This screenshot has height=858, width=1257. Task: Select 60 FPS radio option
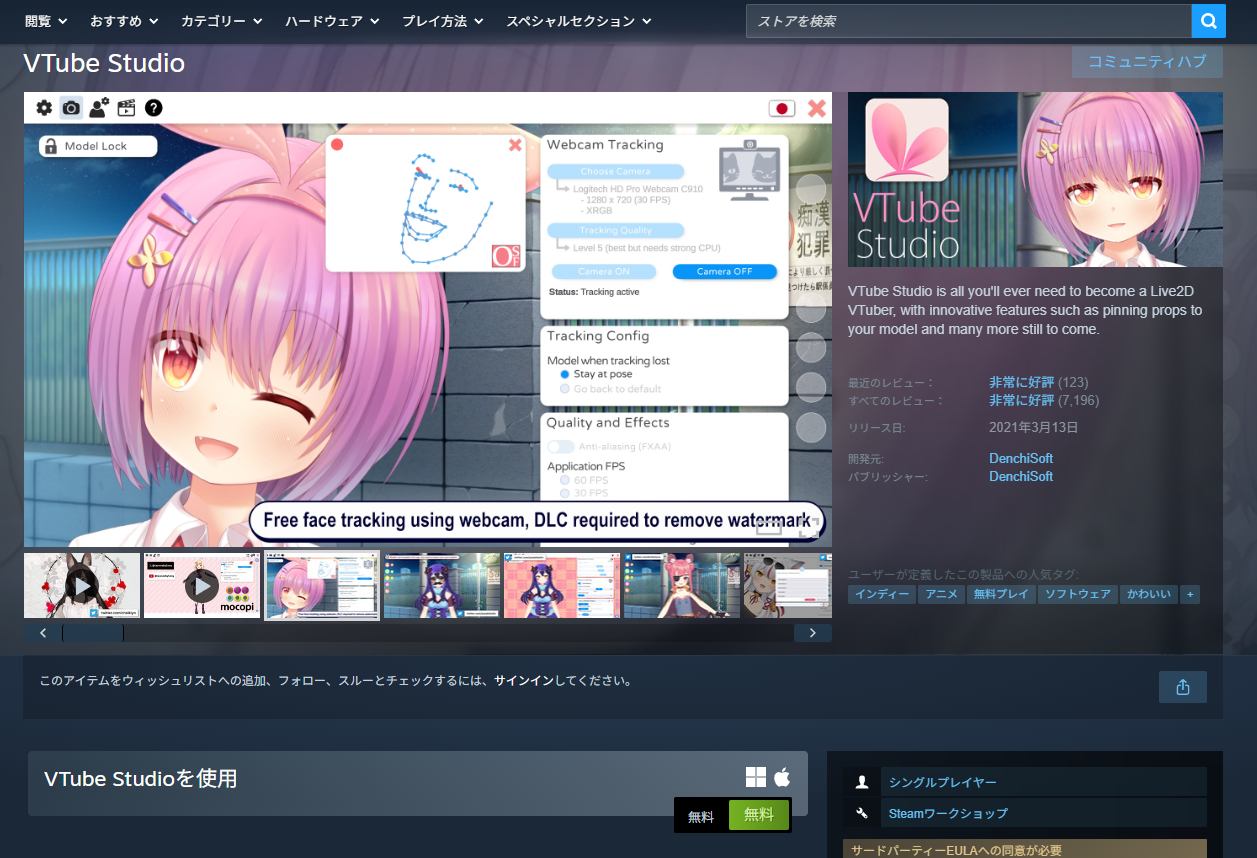(x=565, y=481)
